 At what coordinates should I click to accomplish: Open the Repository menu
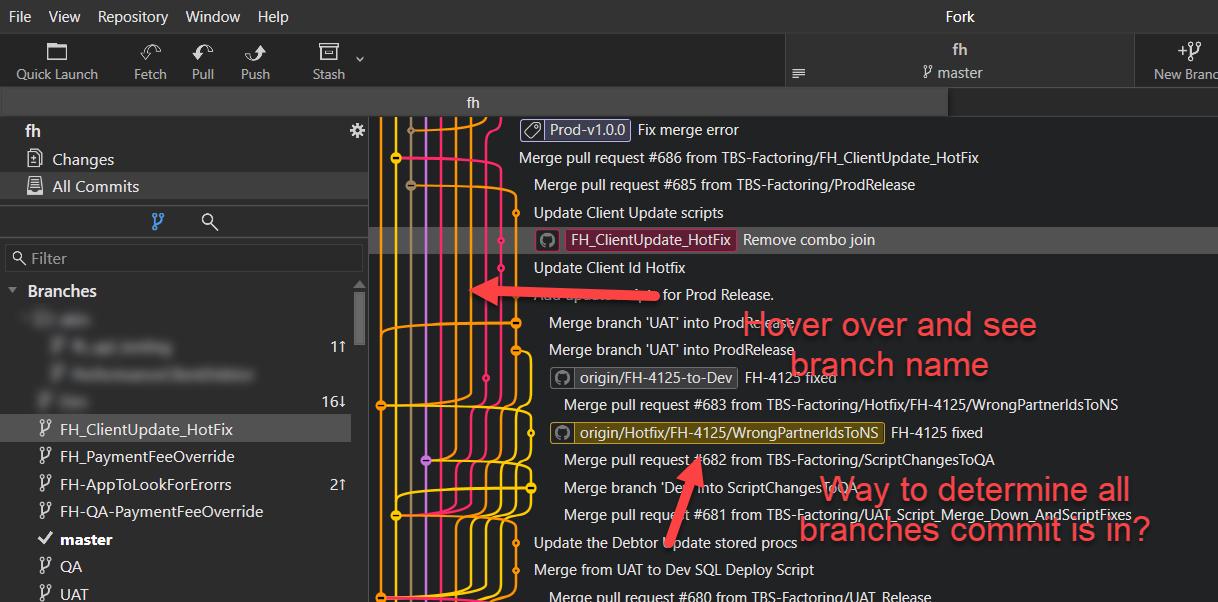pyautogui.click(x=132, y=16)
